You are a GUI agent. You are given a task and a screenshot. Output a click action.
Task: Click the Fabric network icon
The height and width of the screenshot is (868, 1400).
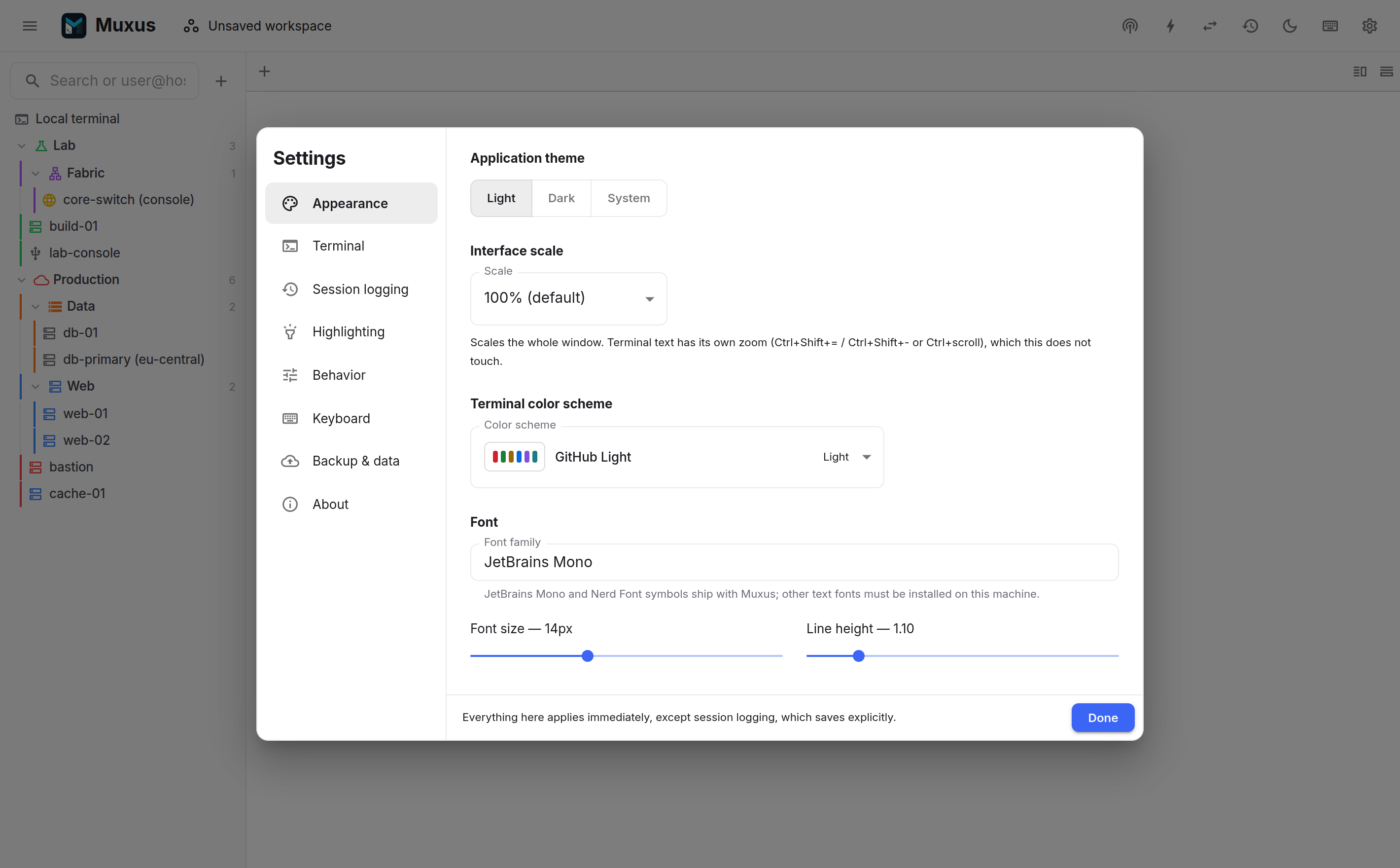point(55,174)
